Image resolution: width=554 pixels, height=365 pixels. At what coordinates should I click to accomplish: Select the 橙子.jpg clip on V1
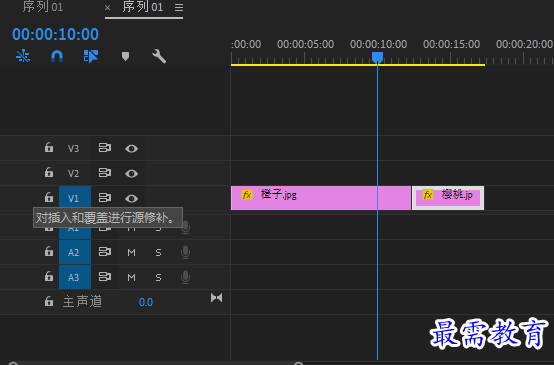321,198
